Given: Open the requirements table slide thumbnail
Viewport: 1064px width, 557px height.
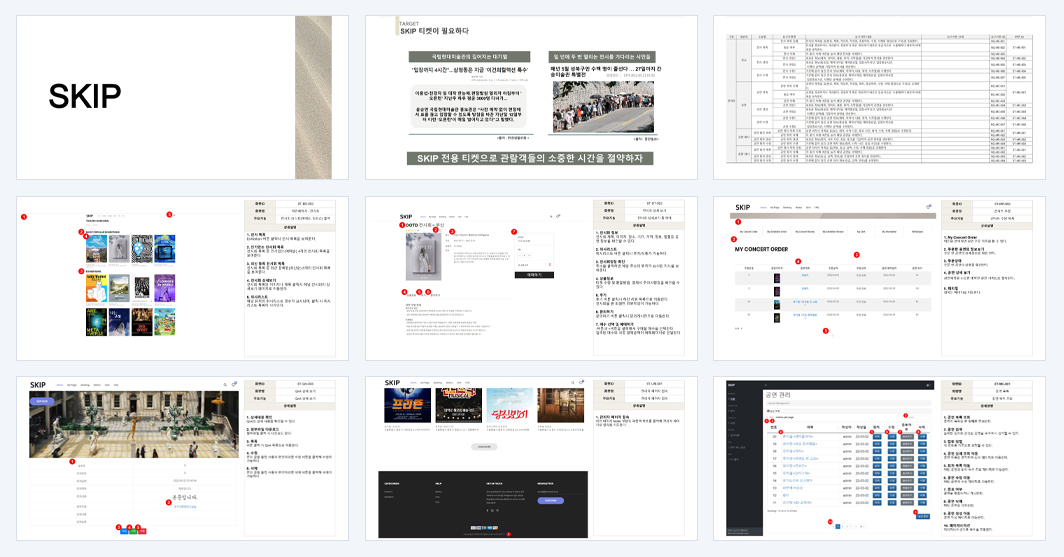Looking at the screenshot, I should click(879, 98).
